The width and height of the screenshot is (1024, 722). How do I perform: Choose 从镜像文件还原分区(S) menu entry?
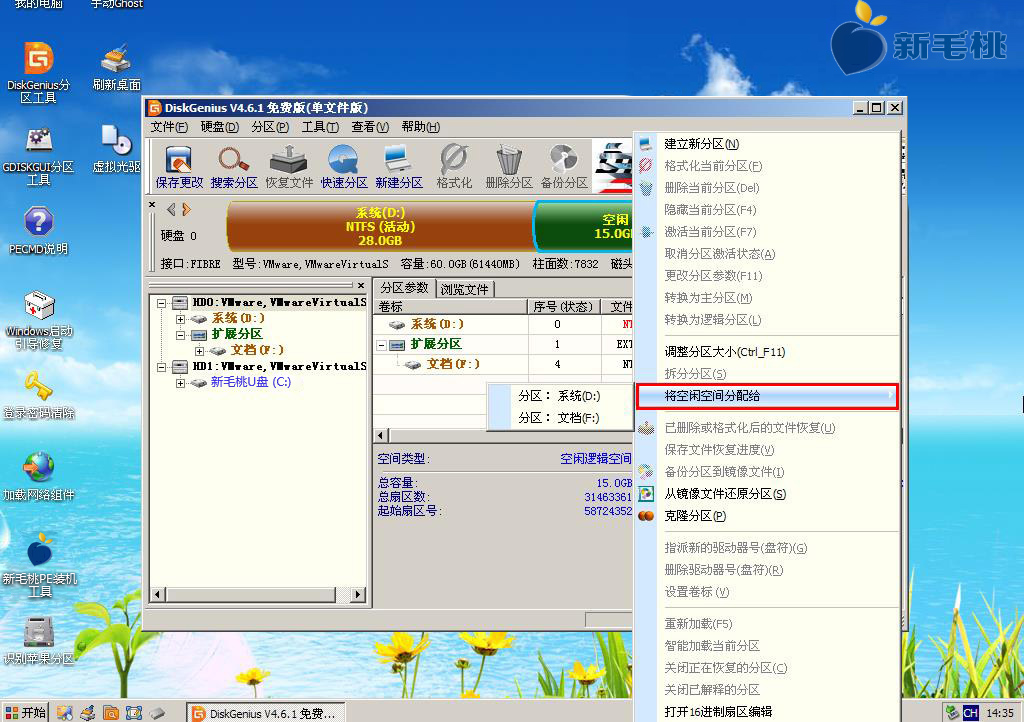pyautogui.click(x=767, y=494)
